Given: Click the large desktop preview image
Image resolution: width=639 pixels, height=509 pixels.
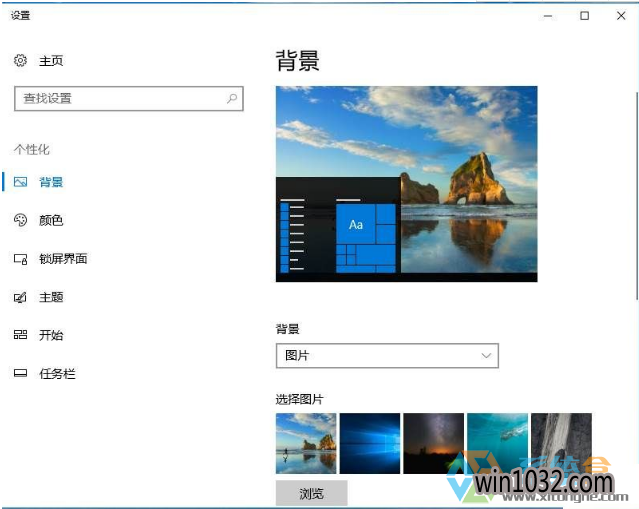Looking at the screenshot, I should pyautogui.click(x=406, y=183).
